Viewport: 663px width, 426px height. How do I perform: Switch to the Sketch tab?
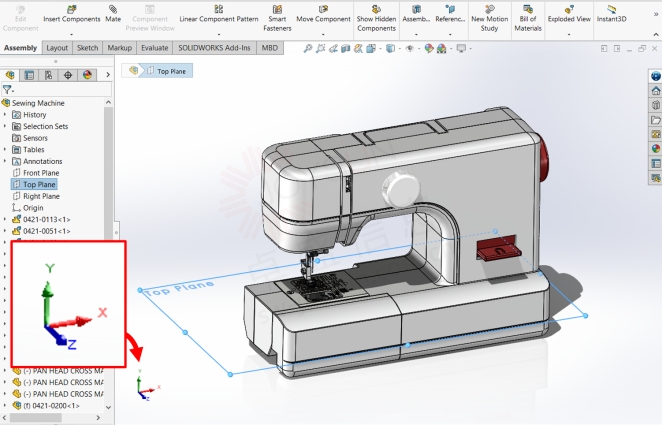point(87,48)
